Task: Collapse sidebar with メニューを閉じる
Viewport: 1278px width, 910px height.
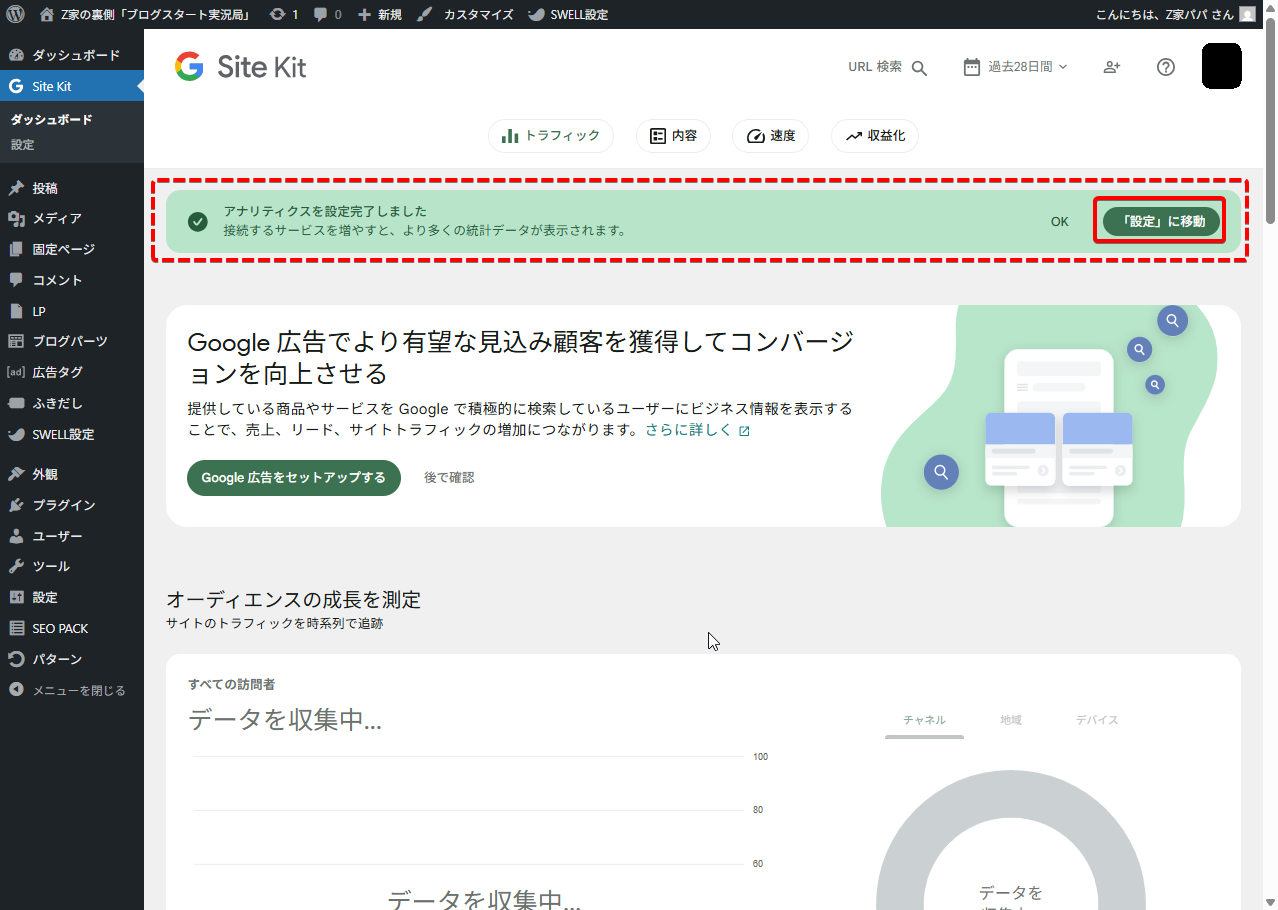Action: click(72, 690)
